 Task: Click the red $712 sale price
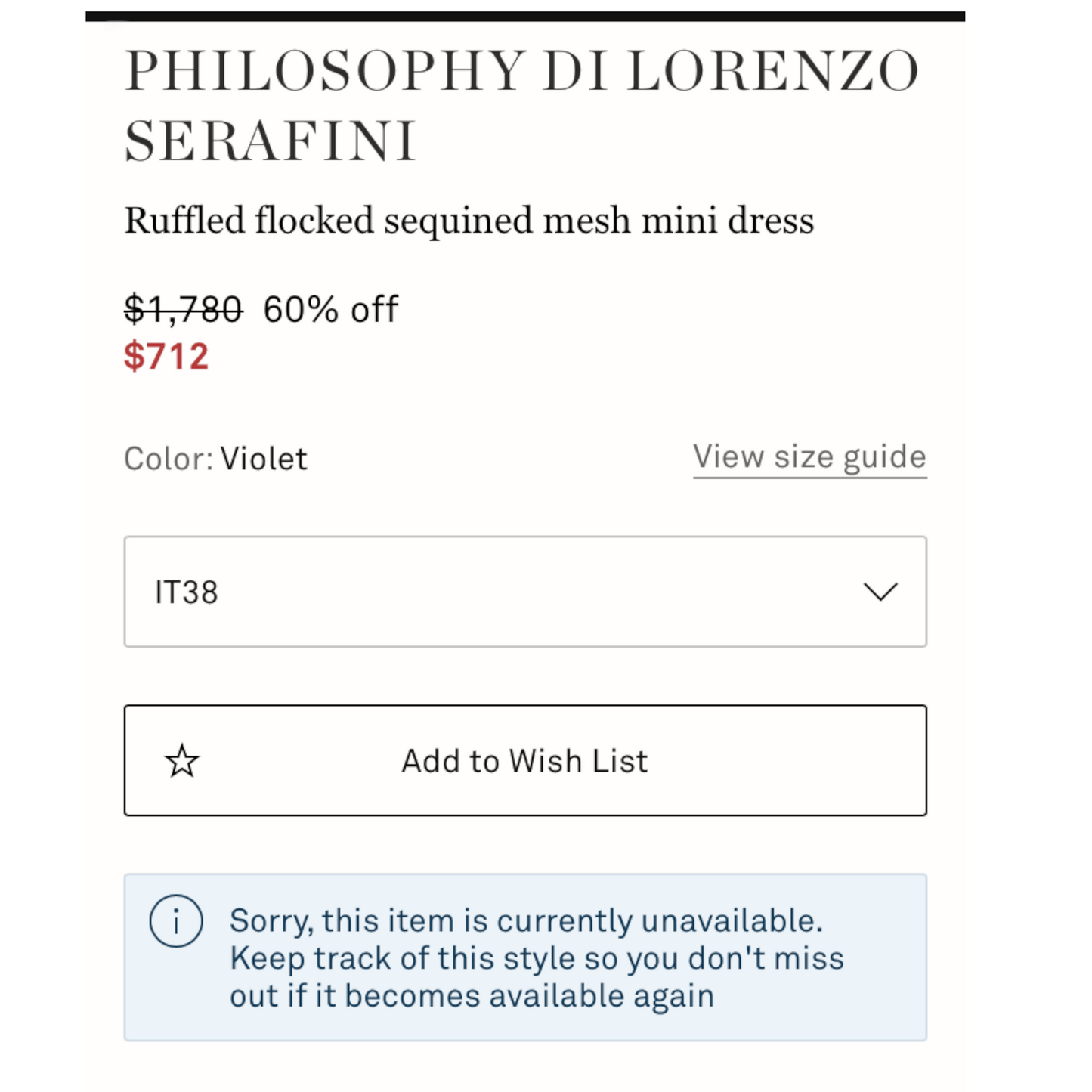[x=166, y=356]
